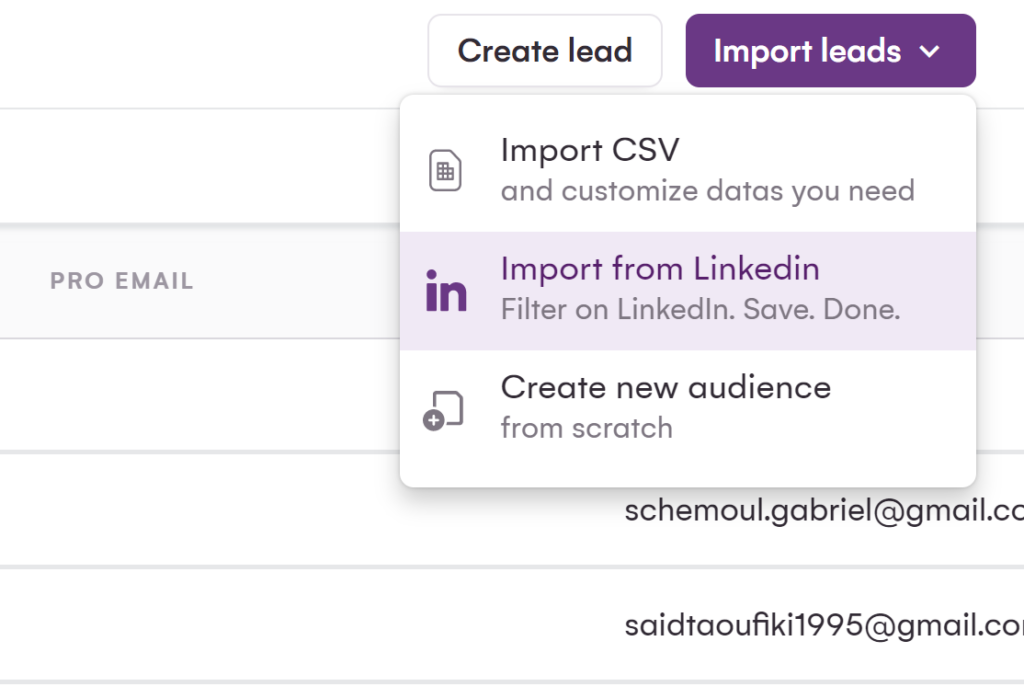Open the saidtaoufiki1995 email address
Image resolution: width=1024 pixels, height=698 pixels.
822,626
